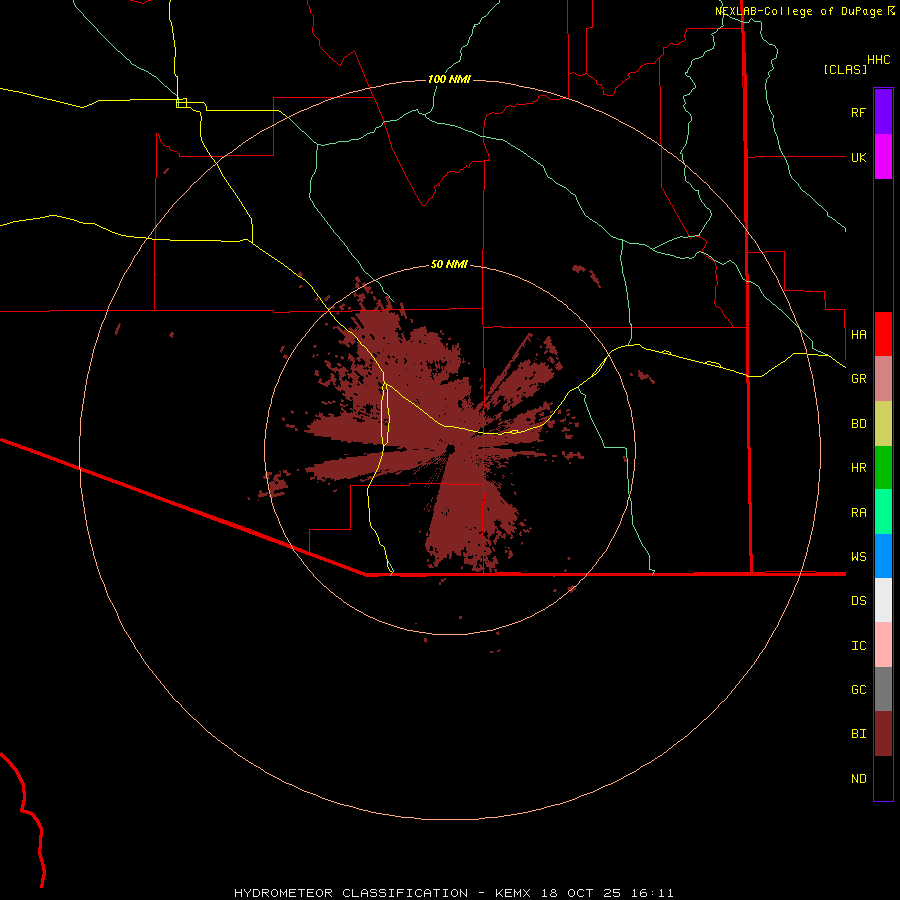Click the HA red legend swatch
This screenshot has height=900, width=900.
[x=883, y=334]
